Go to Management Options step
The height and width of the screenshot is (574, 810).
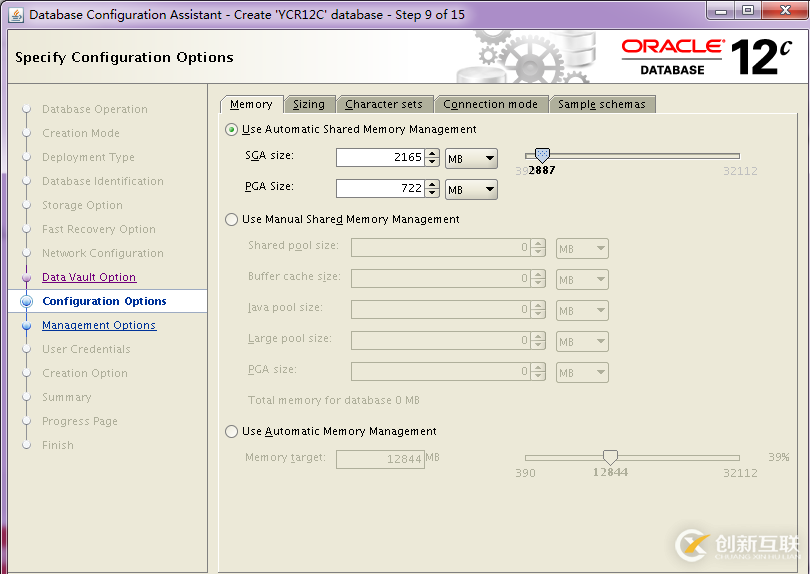pyautogui.click(x=99, y=325)
